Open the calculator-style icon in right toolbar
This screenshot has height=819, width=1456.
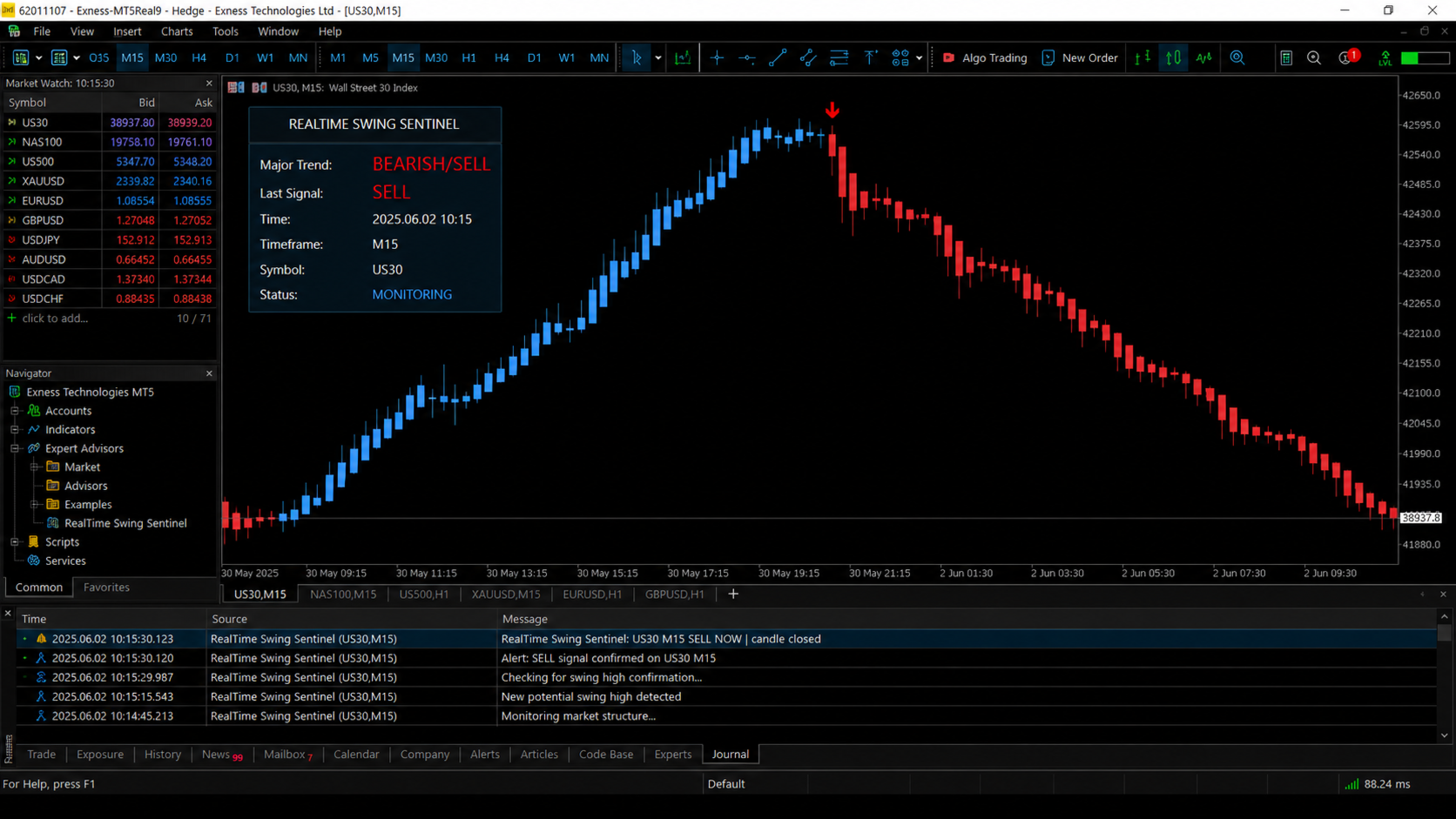[1286, 57]
